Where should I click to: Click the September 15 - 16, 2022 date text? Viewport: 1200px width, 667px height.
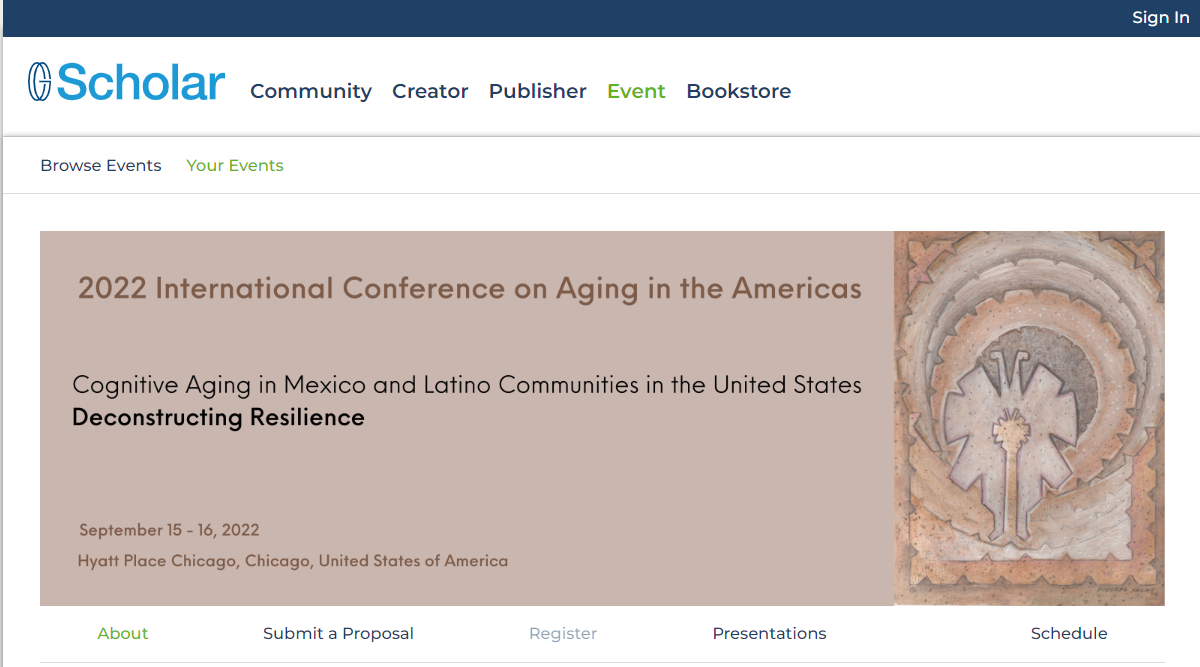(169, 530)
